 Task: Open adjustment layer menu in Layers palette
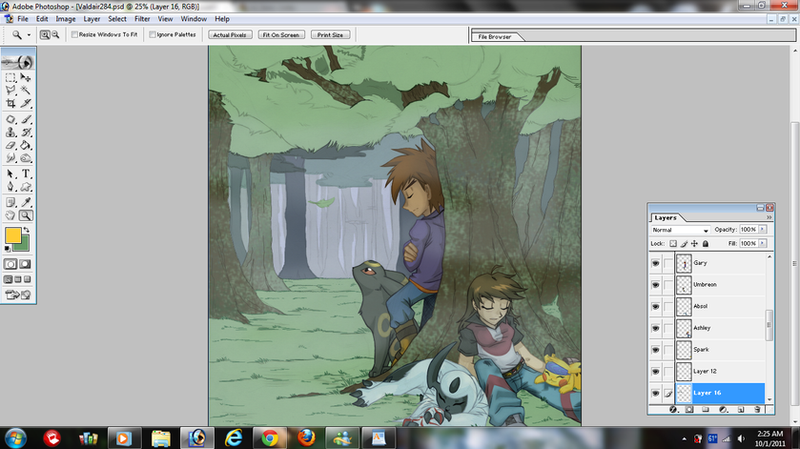pos(723,409)
